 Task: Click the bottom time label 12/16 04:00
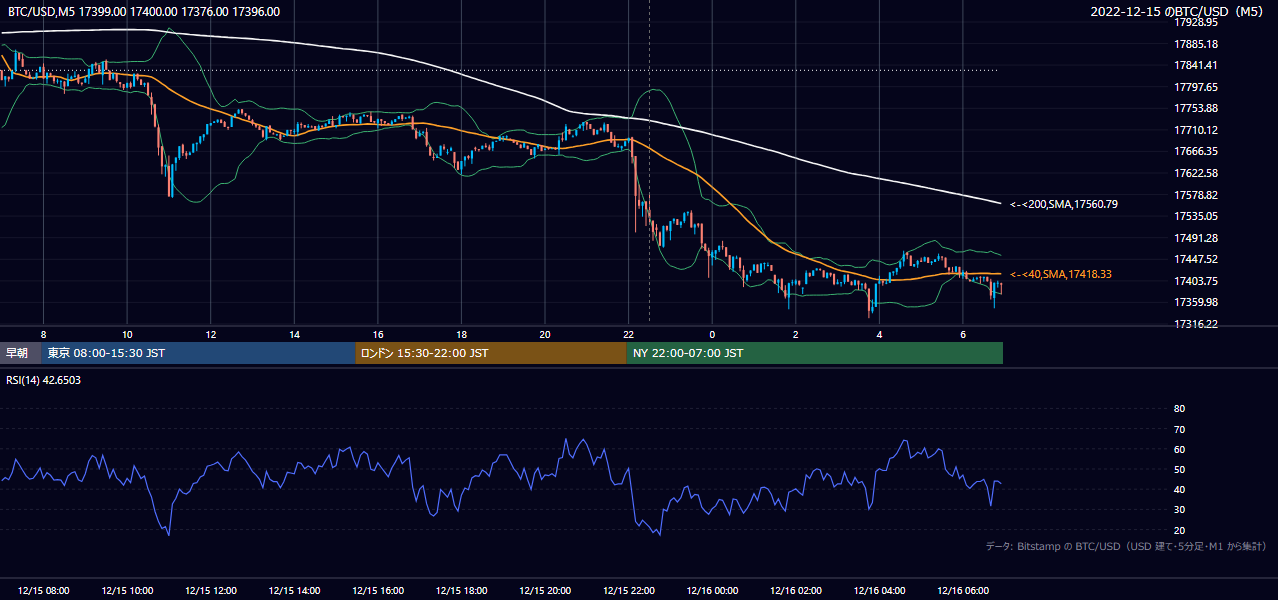(879, 591)
